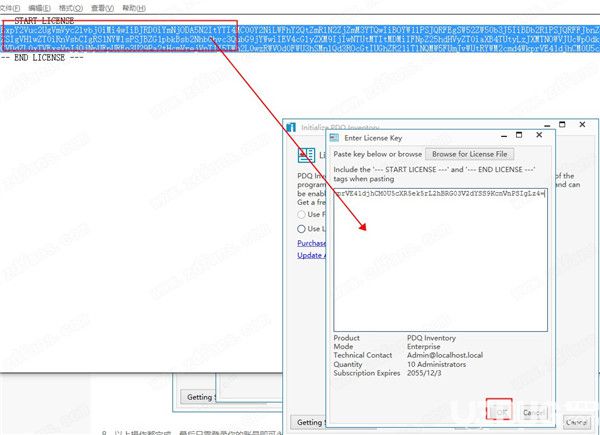Viewport: 600px width, 435px height.
Task: Cancel the Initialize PDQ Inventory window
Action: pos(577,422)
